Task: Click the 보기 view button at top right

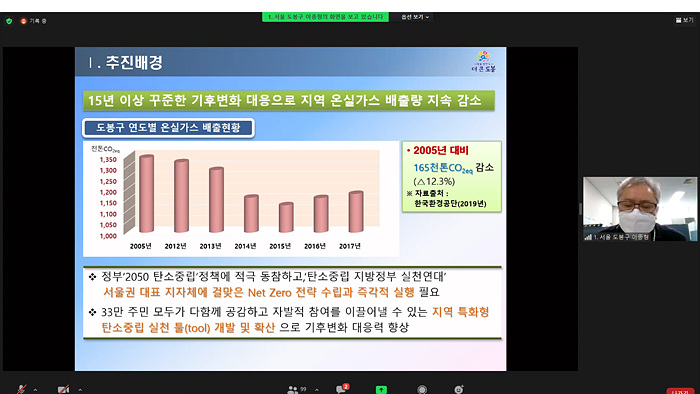Action: point(684,20)
